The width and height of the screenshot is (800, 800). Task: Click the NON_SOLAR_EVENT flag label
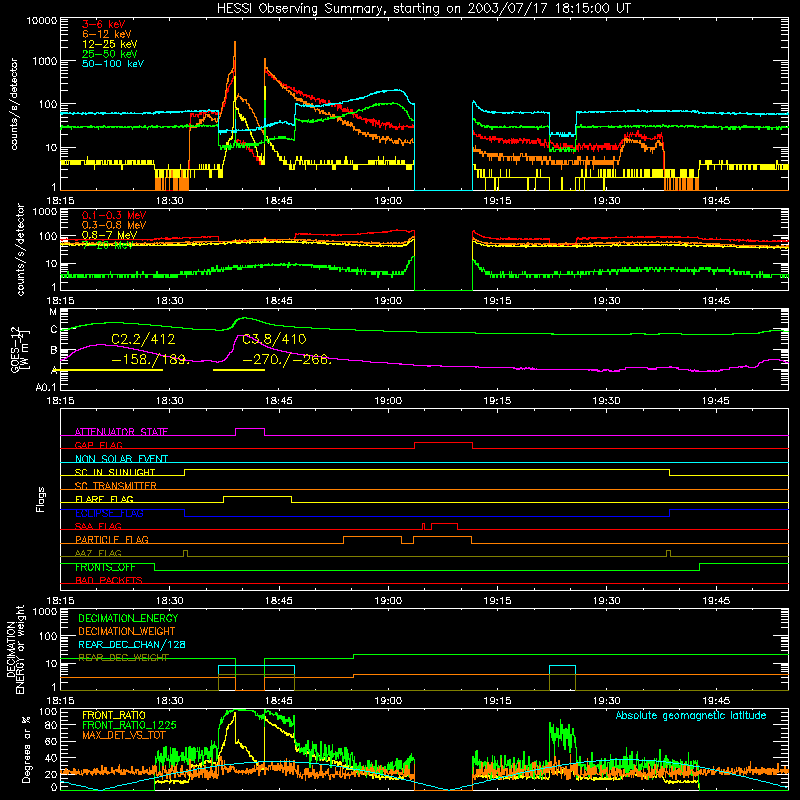coord(121,459)
